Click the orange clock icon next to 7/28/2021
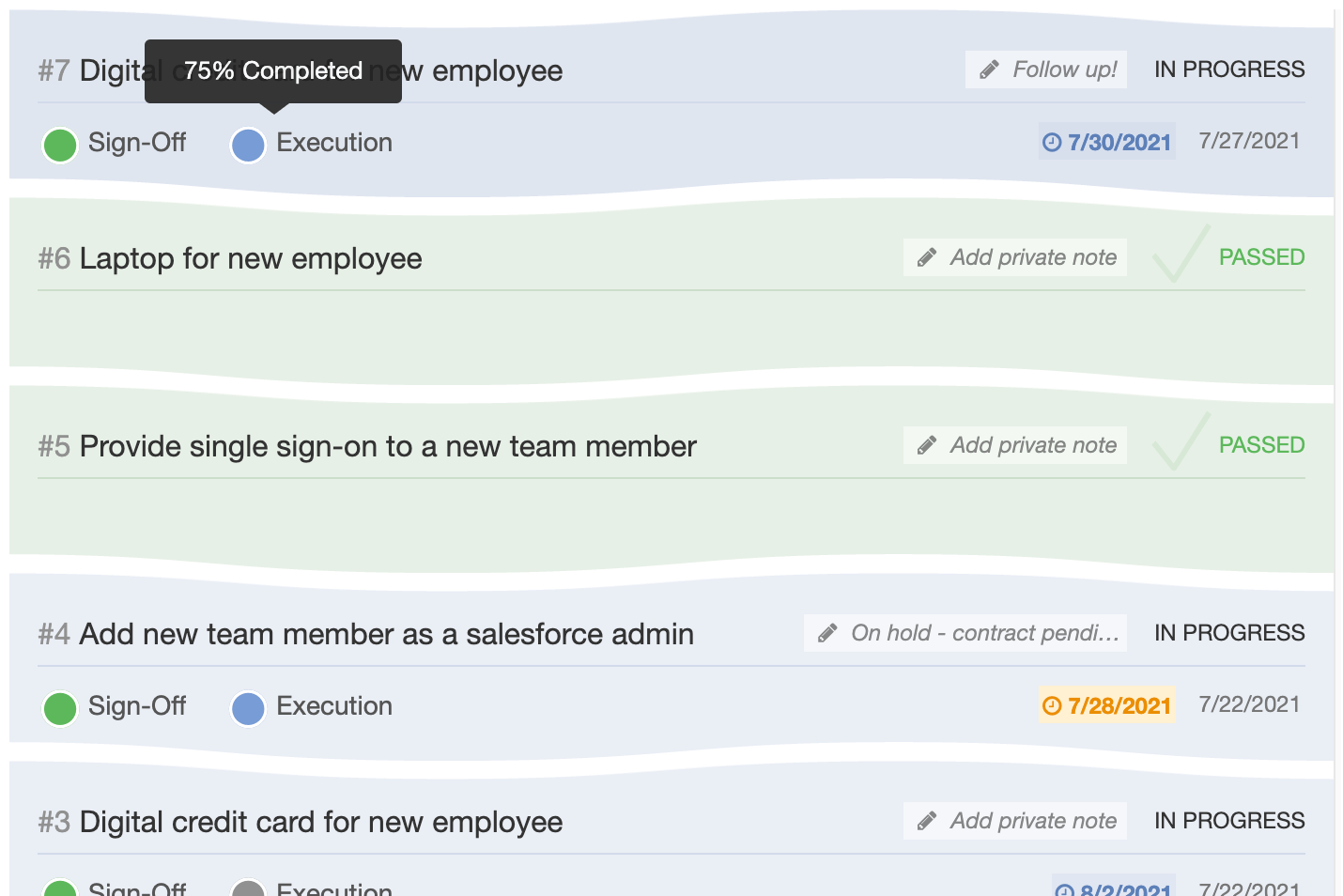 [x=1051, y=705]
